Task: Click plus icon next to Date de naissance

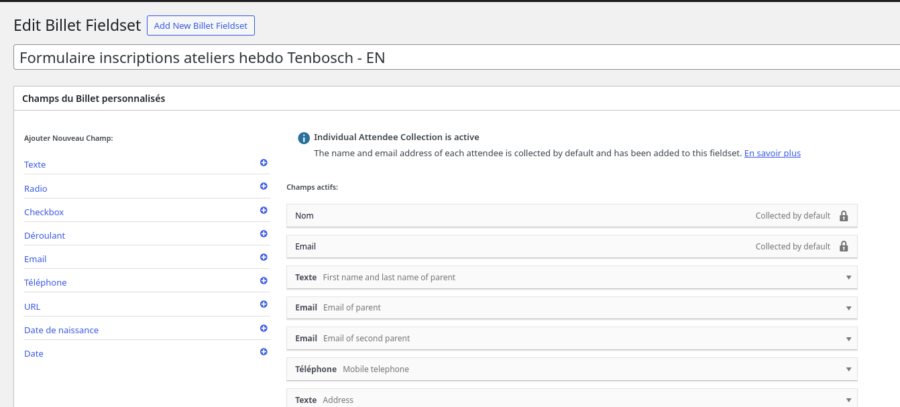Action: (x=264, y=329)
